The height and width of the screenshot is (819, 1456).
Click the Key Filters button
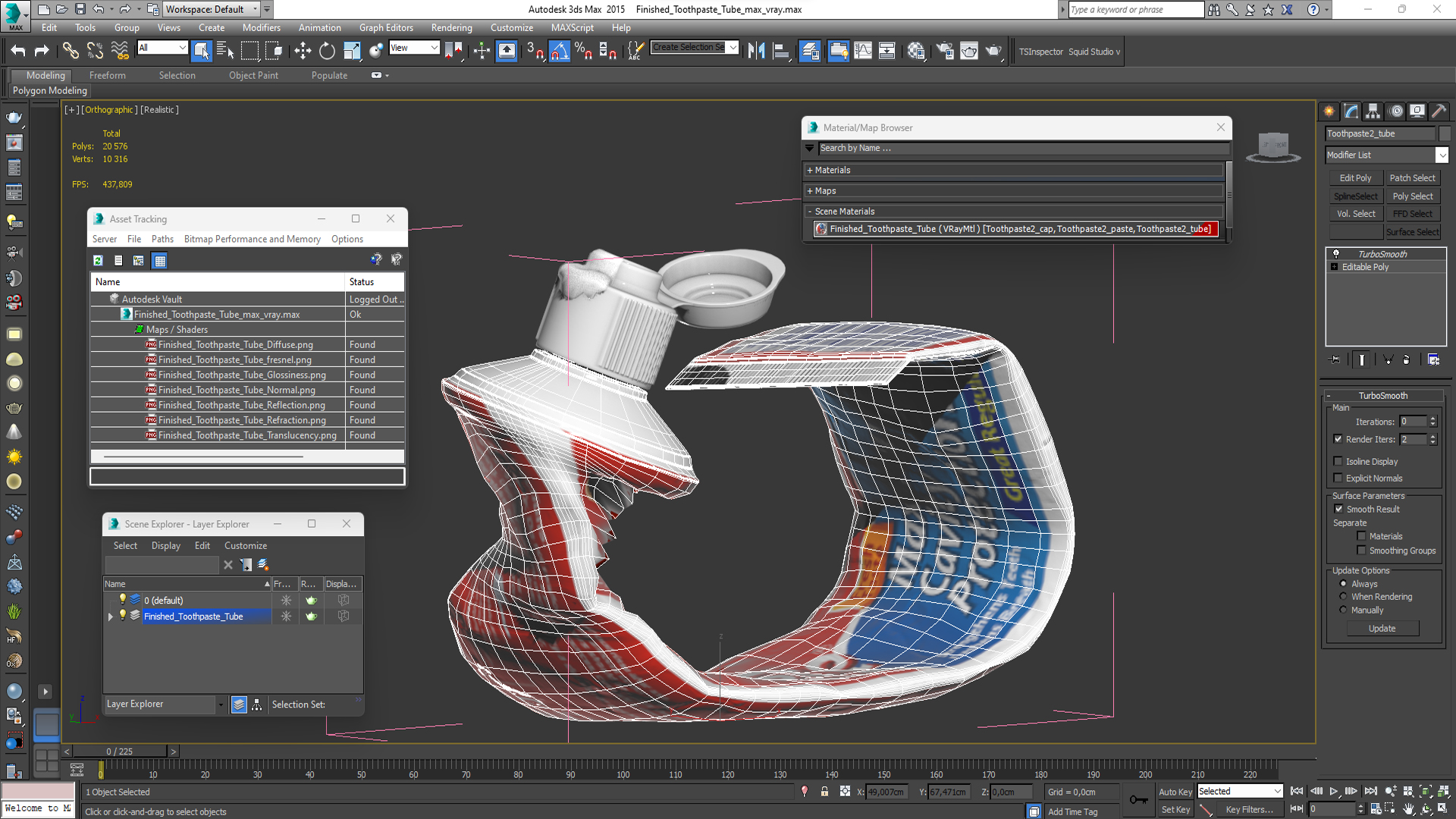point(1249,809)
